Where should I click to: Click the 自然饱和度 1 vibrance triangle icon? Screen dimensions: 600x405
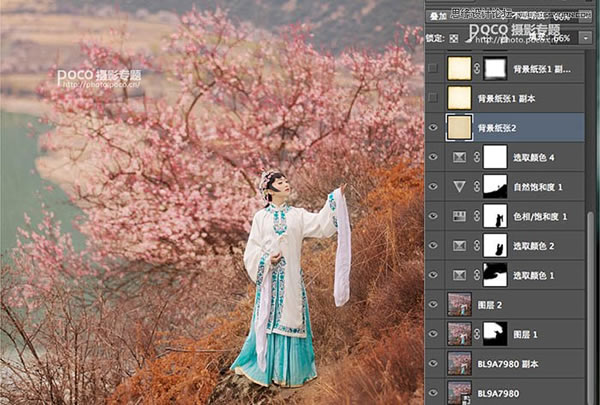point(459,187)
